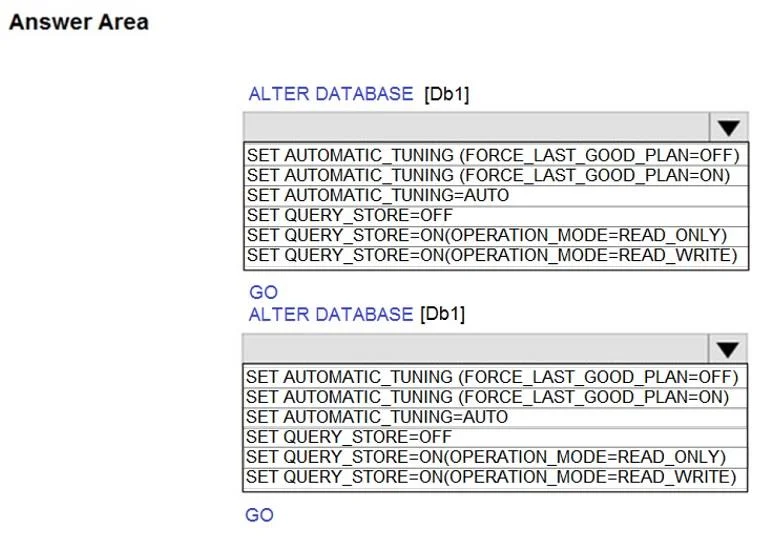
Task: Choose QUERY_STORE=OFF in second list
Action: 495,437
